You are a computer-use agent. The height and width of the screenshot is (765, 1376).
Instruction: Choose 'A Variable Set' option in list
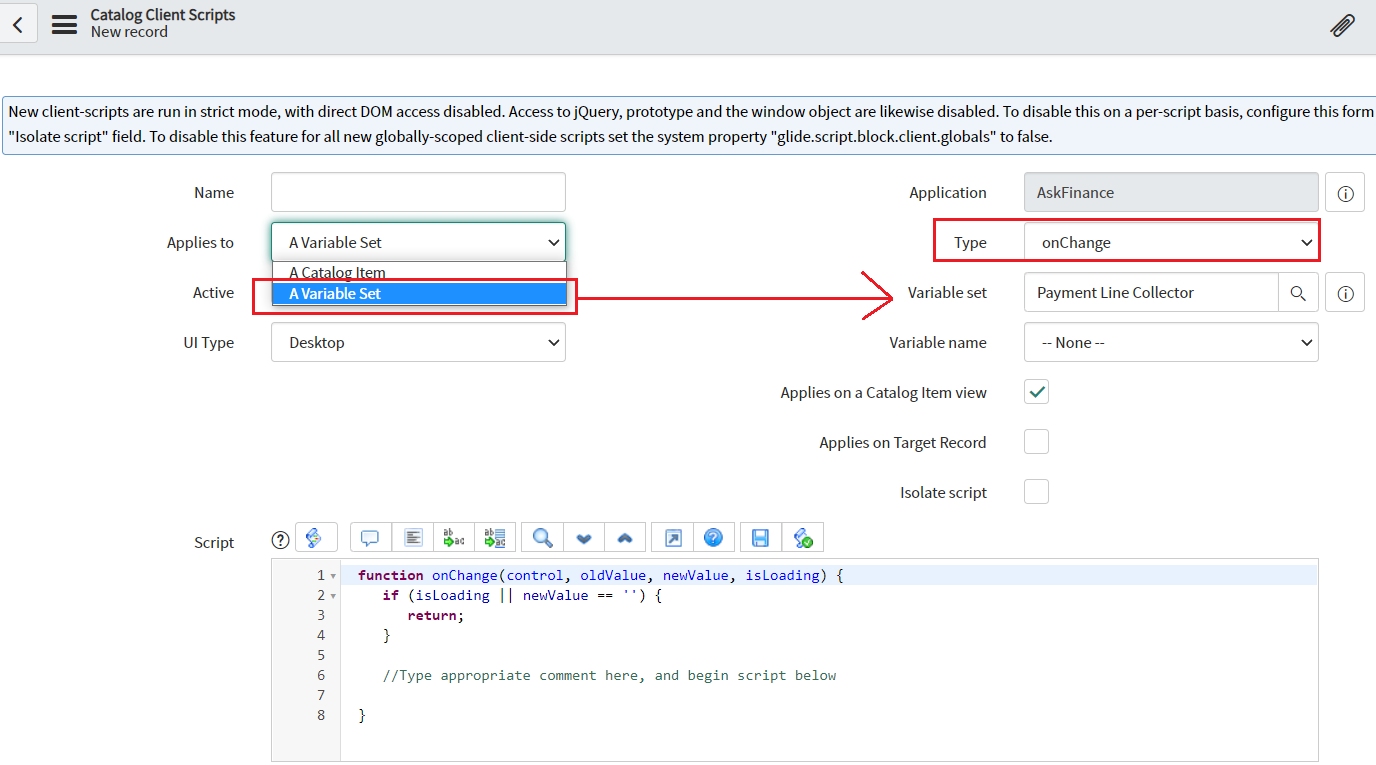335,294
